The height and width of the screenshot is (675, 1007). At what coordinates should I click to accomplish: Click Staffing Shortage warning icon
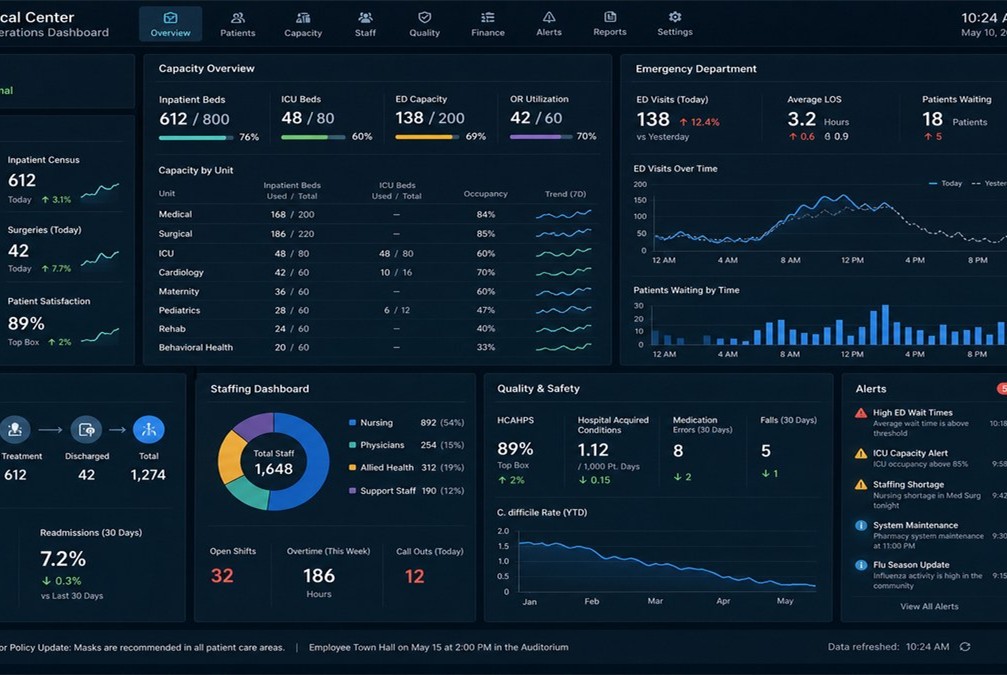[861, 485]
